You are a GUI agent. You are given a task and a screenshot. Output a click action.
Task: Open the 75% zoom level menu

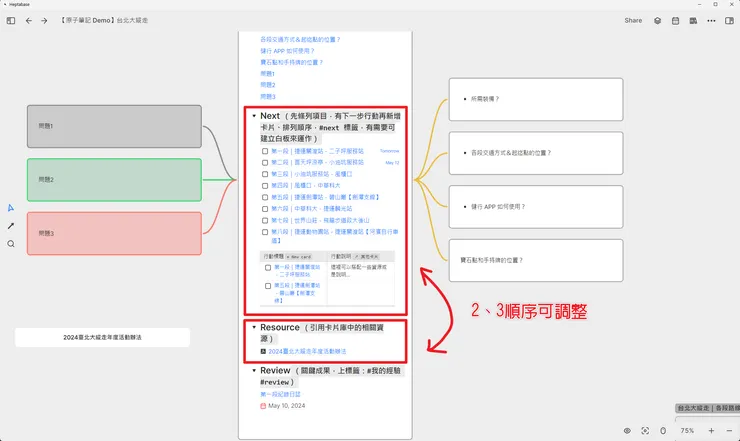coord(687,431)
